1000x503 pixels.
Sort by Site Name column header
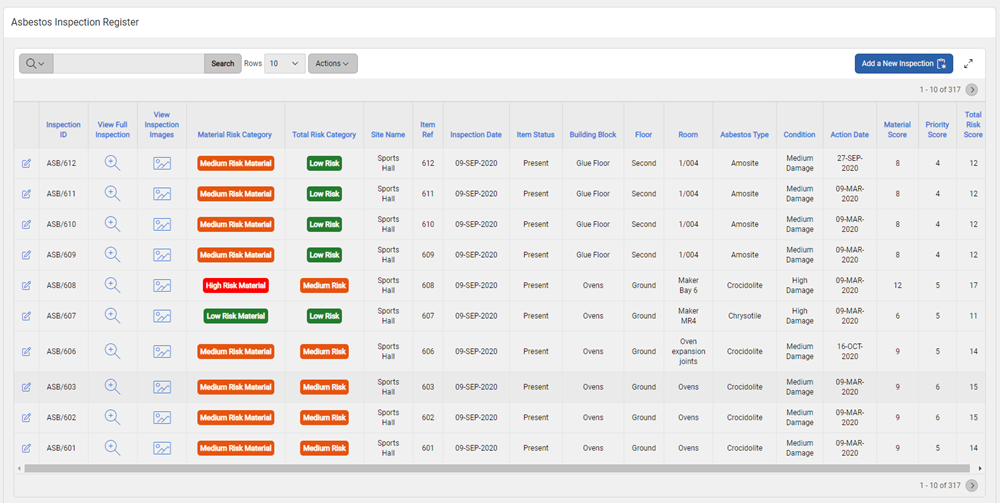pyautogui.click(x=388, y=135)
